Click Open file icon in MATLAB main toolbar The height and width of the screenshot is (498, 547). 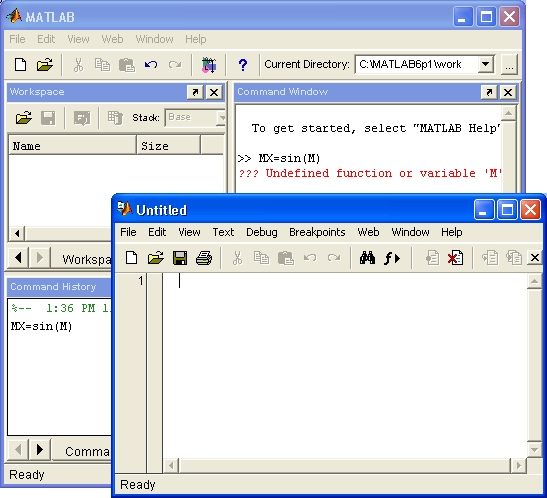coord(45,65)
